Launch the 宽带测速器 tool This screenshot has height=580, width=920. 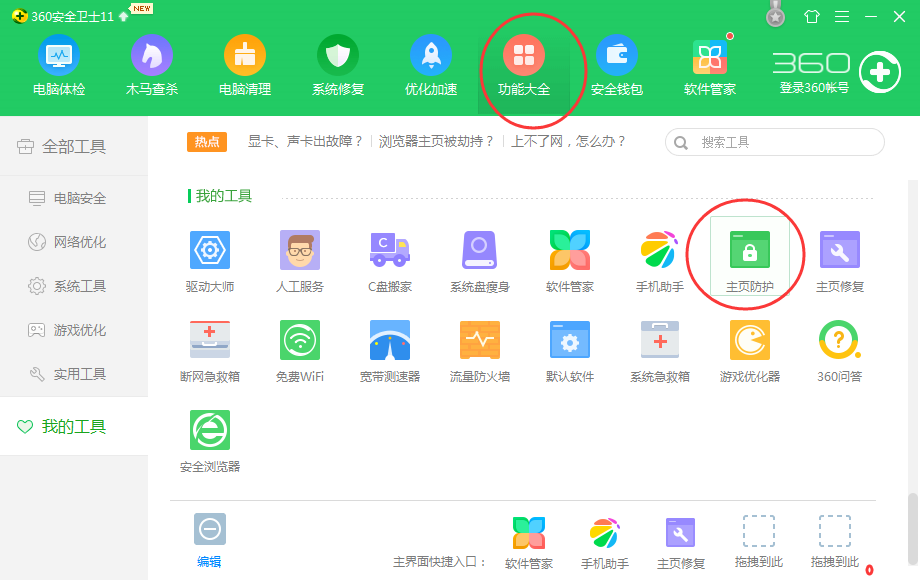coord(390,352)
